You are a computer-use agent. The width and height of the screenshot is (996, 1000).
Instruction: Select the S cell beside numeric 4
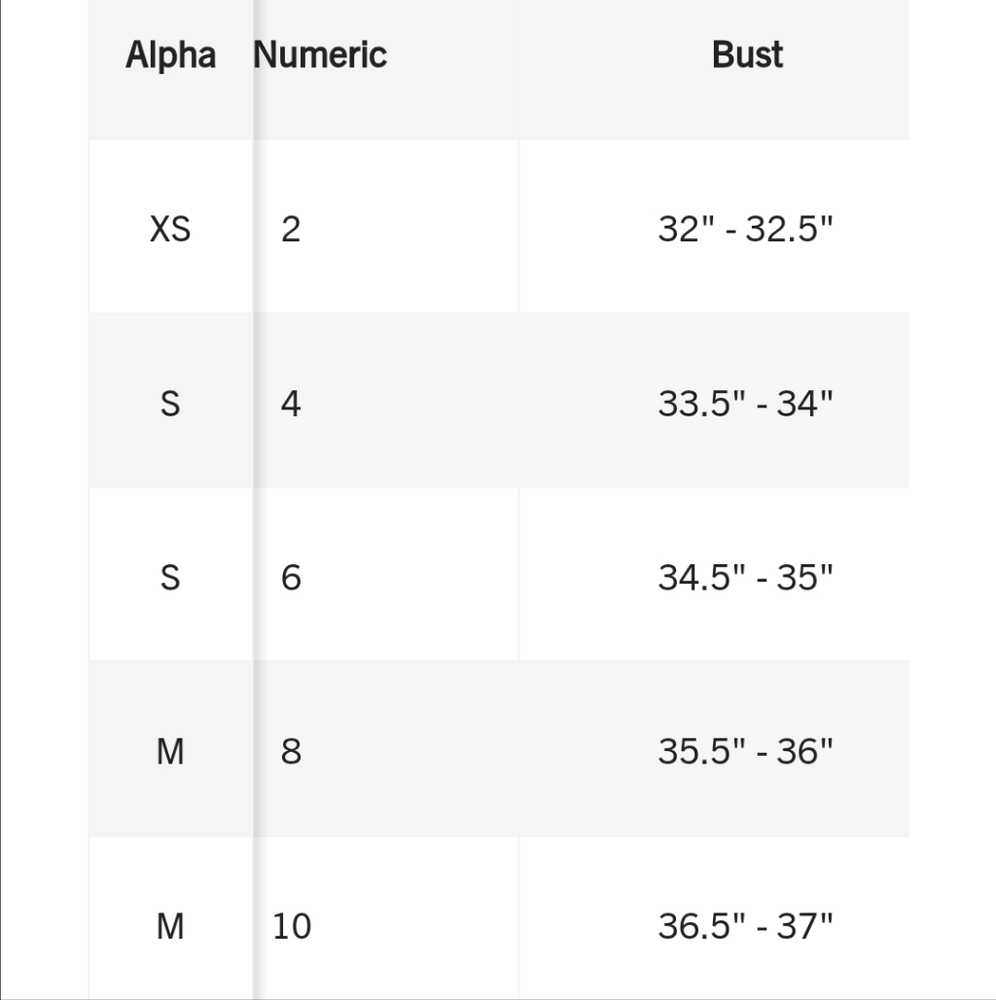coord(170,403)
